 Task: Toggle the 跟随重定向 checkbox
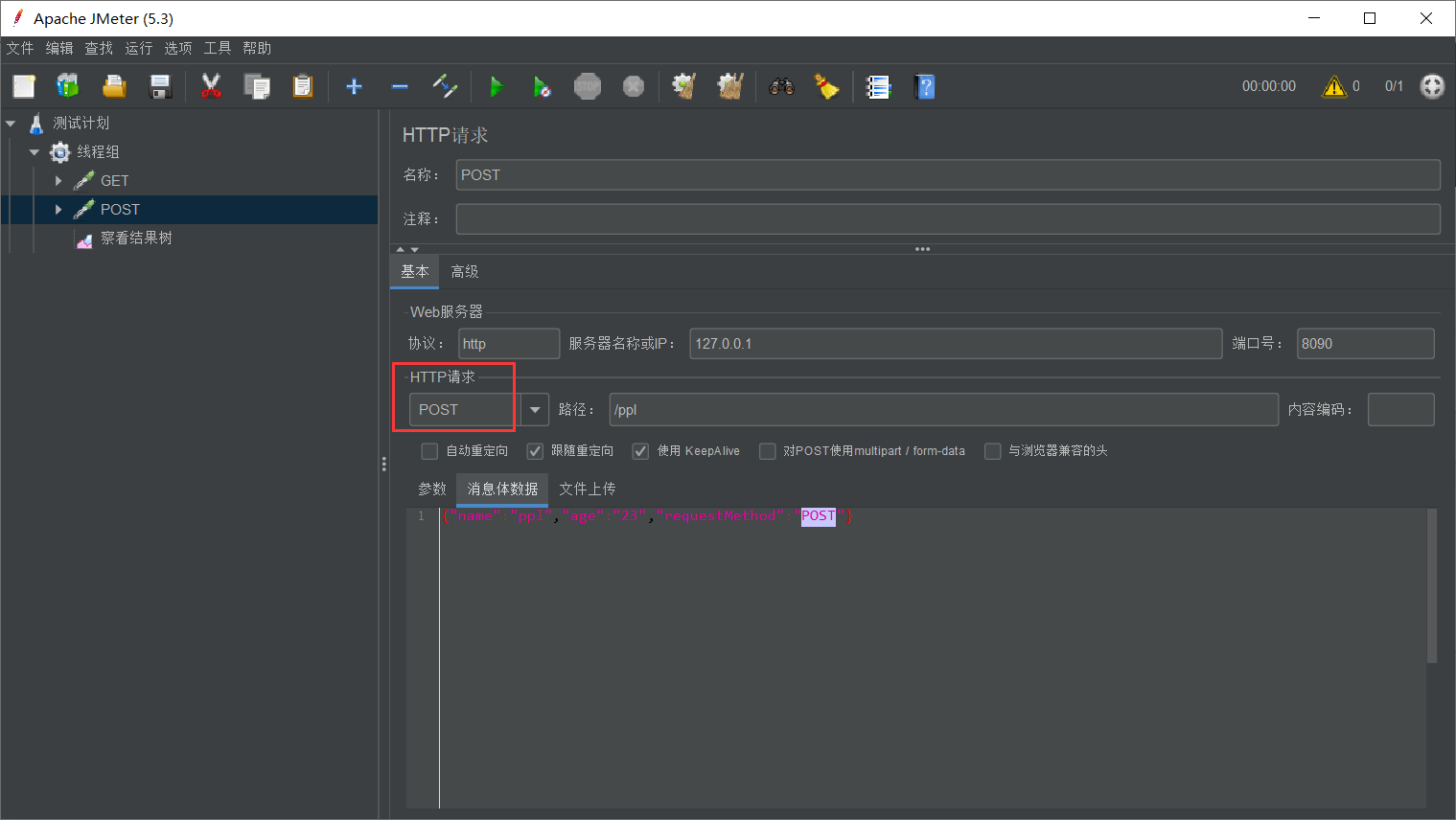[535, 451]
